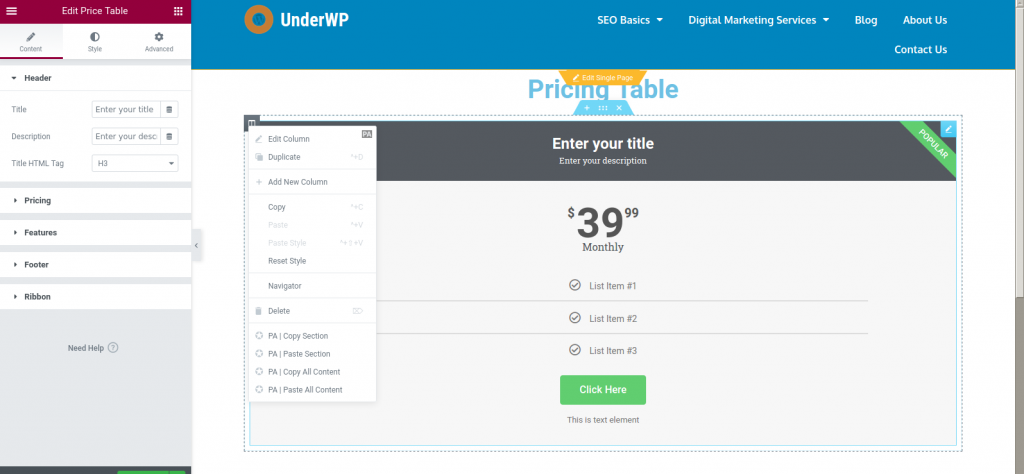Switch to the Style tab
The height and width of the screenshot is (474, 1024).
pyautogui.click(x=95, y=42)
